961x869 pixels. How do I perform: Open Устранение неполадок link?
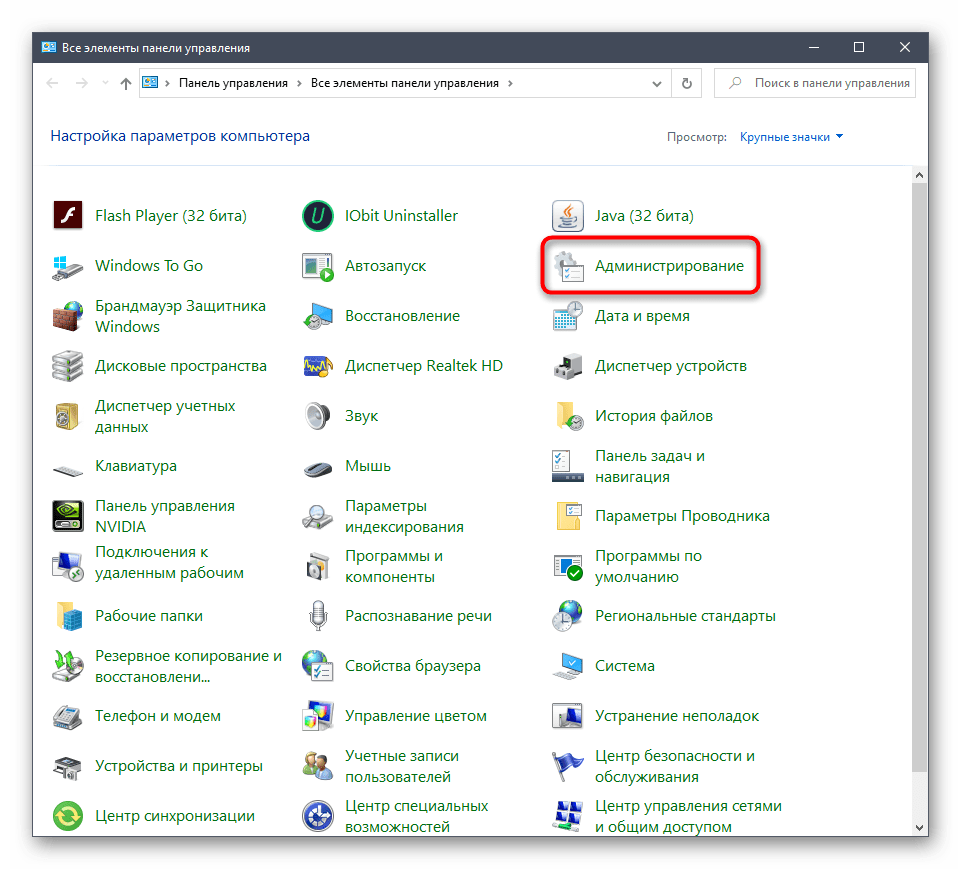click(x=676, y=716)
